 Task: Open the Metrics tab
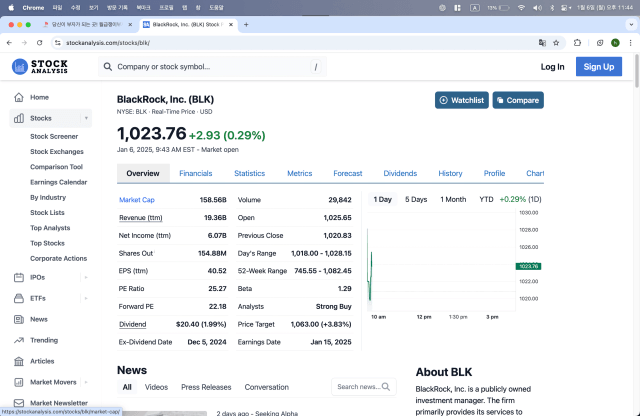pyautogui.click(x=300, y=174)
